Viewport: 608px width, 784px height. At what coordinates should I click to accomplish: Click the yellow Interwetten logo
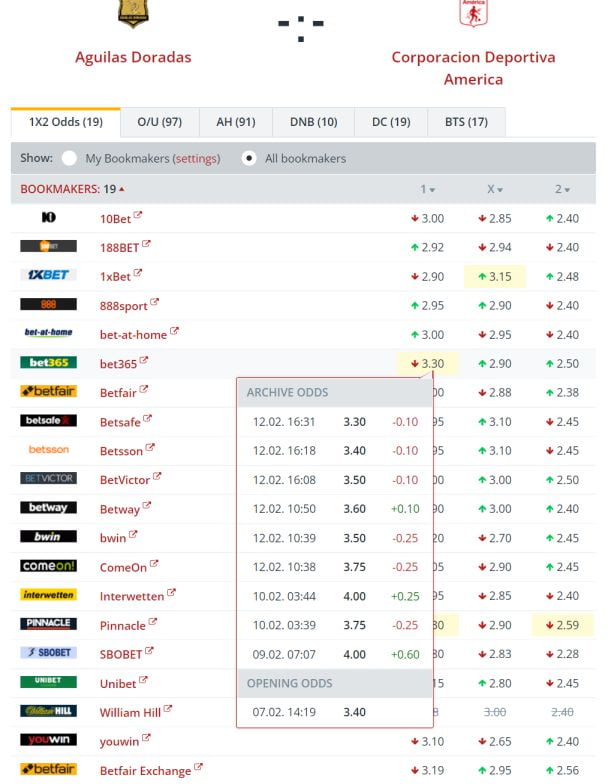(x=48, y=594)
